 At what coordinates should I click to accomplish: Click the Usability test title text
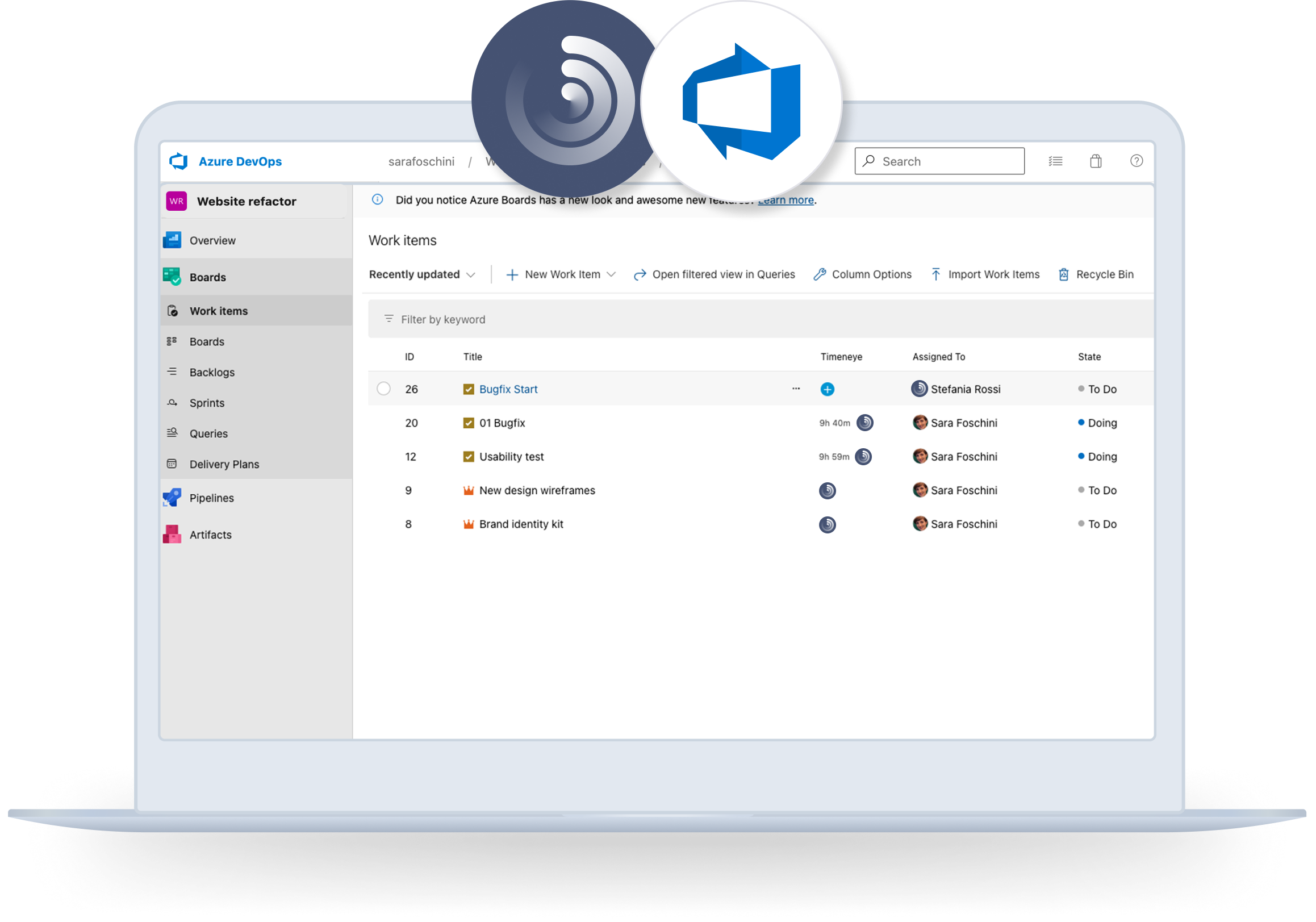[x=511, y=457]
